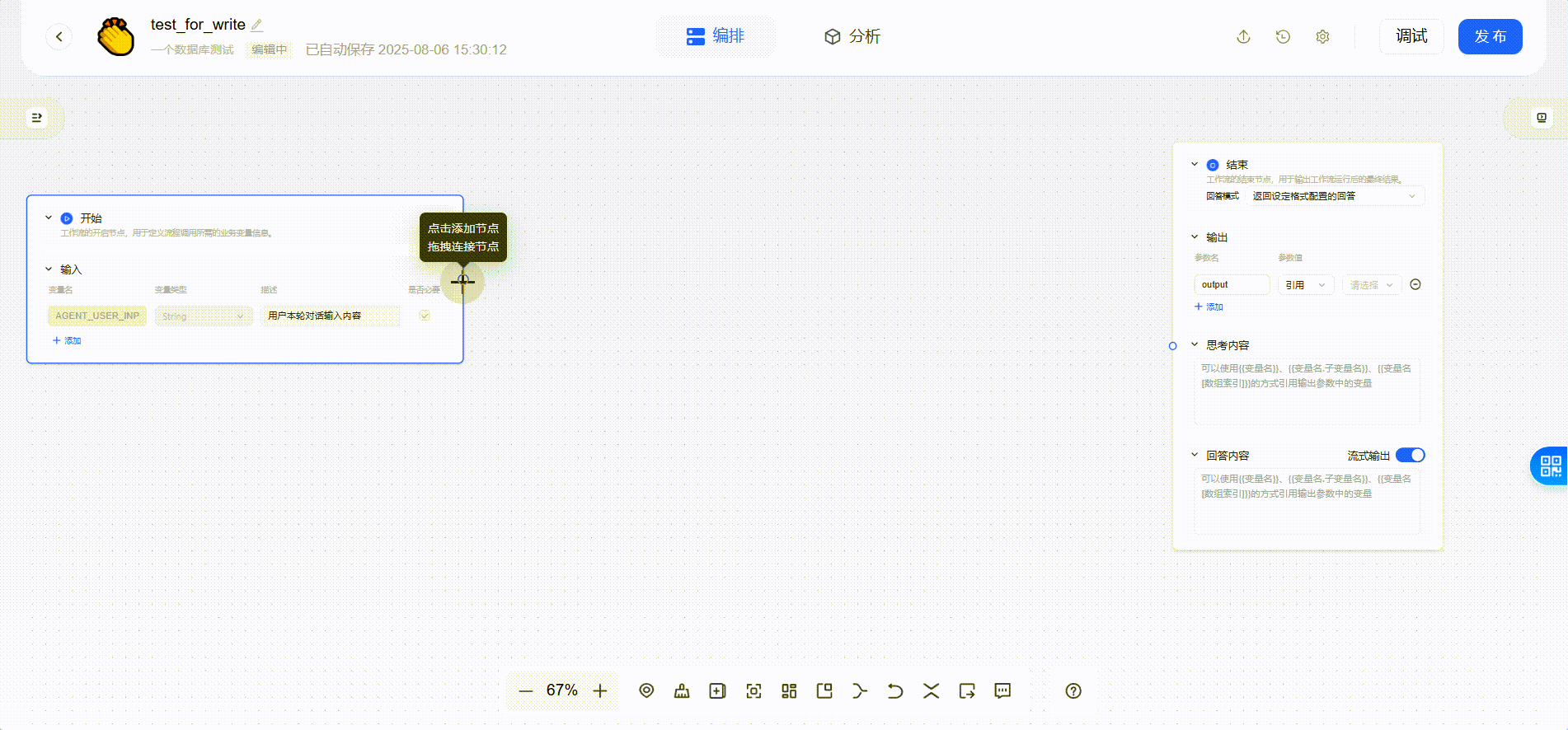Undo the last action
1568x730 pixels.
pyautogui.click(x=895, y=691)
